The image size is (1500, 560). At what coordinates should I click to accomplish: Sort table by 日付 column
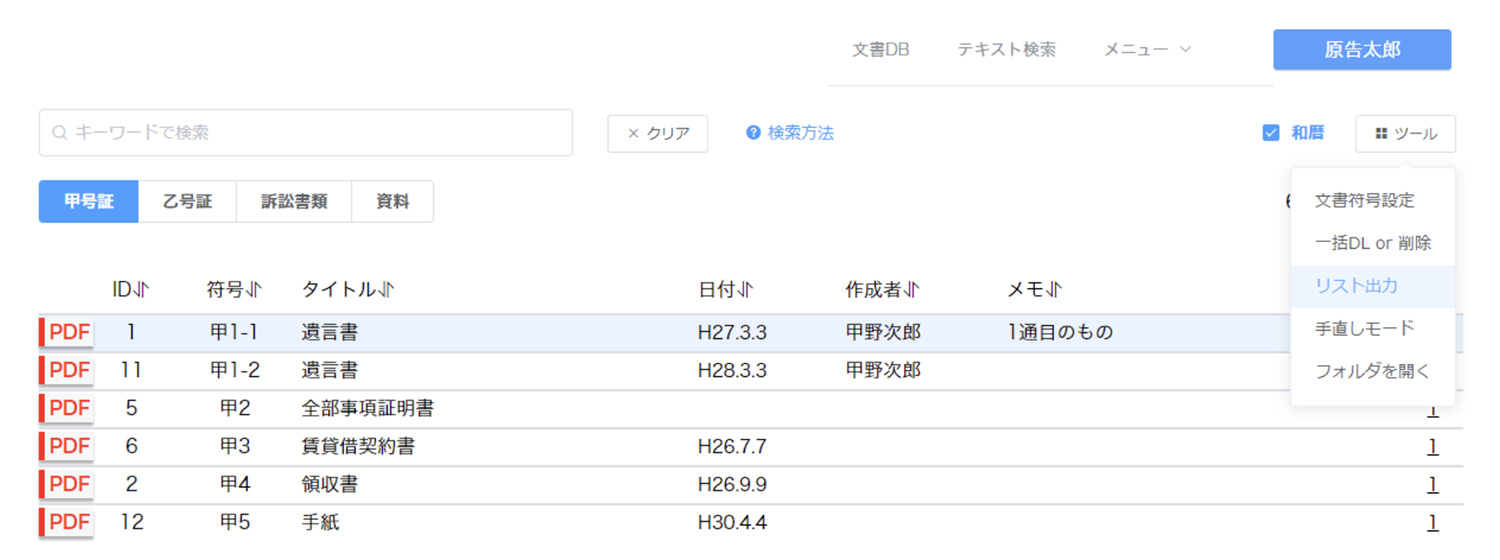(725, 290)
